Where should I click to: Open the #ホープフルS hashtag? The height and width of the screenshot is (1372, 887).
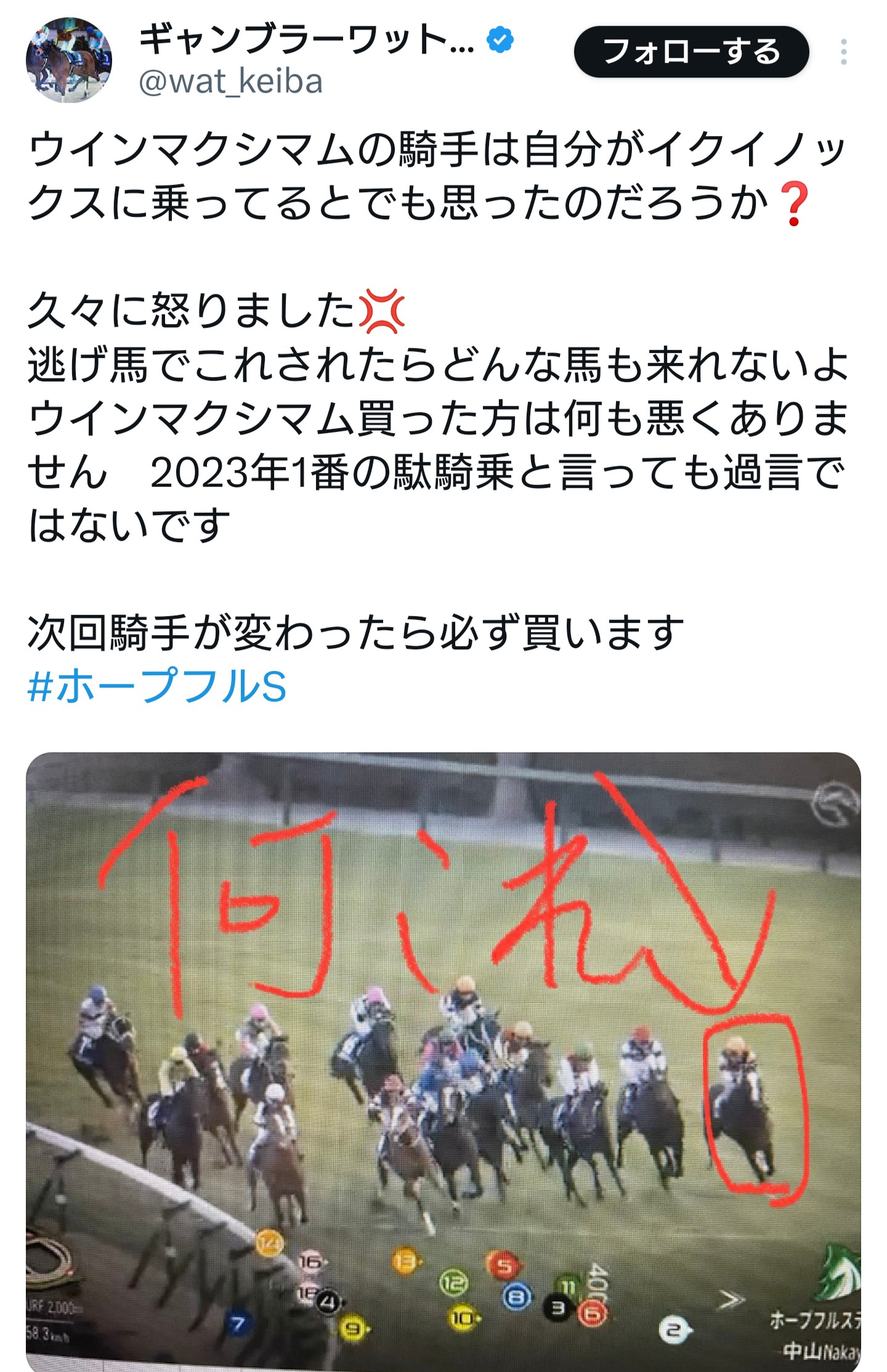[x=157, y=686]
